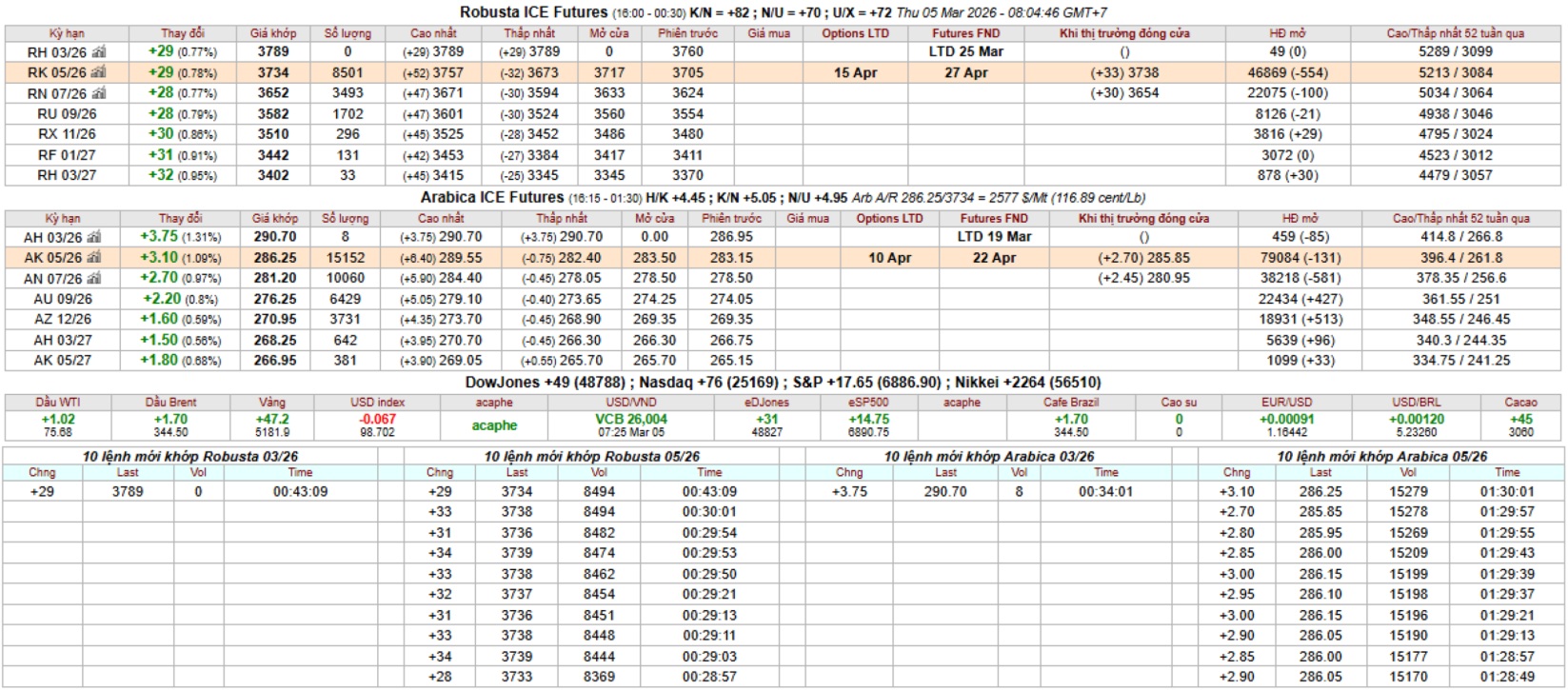
Task: Click the Robusta ICE Futures title
Action: [533, 12]
